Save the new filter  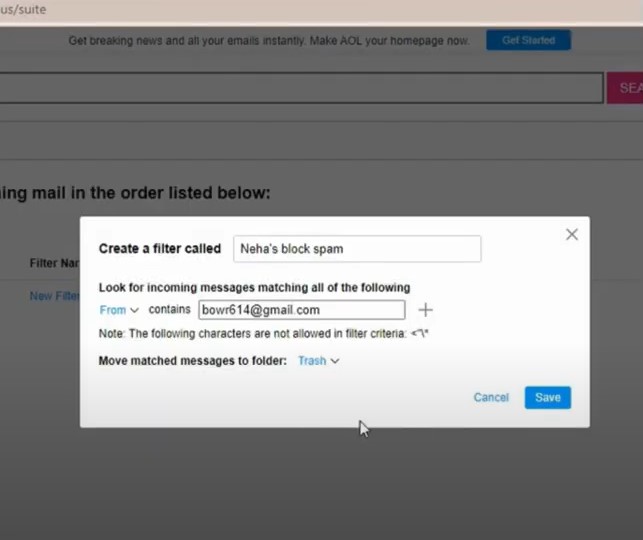click(x=547, y=397)
